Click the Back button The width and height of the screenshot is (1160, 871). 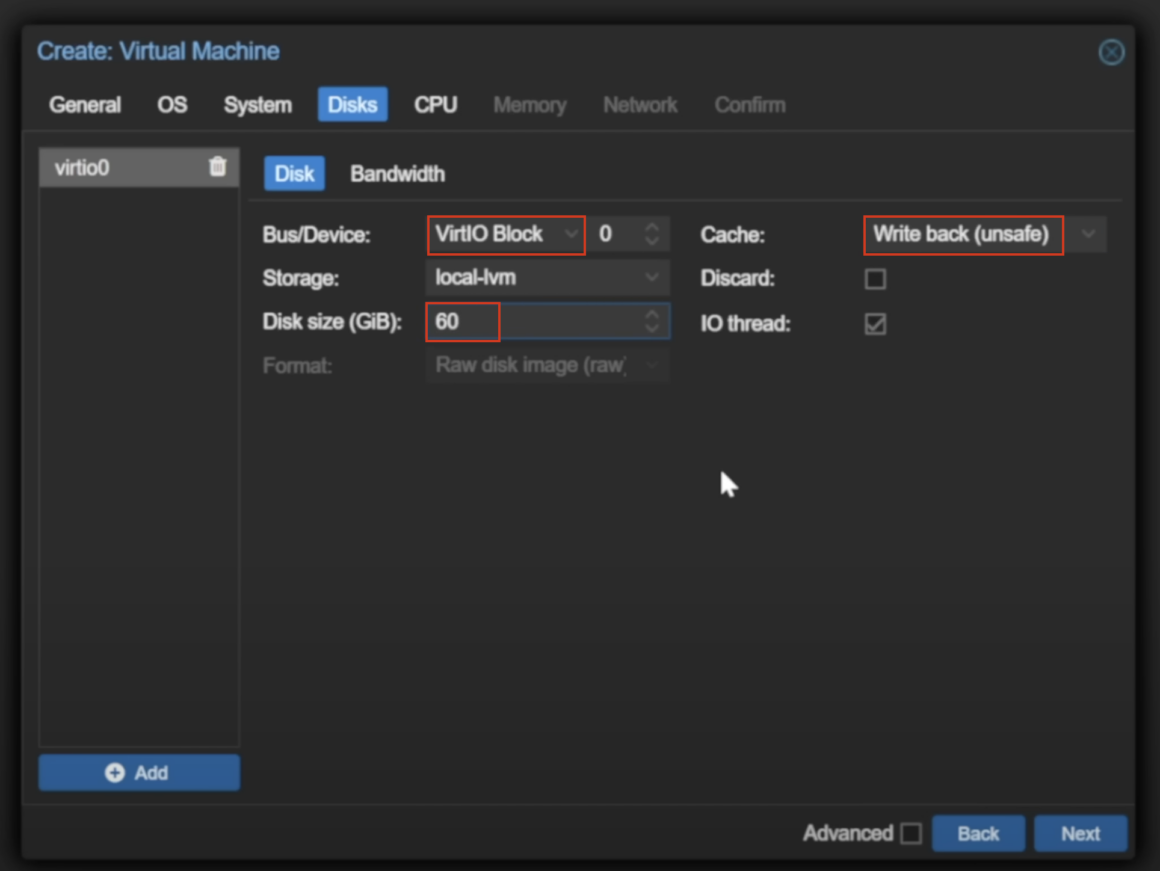[978, 834]
